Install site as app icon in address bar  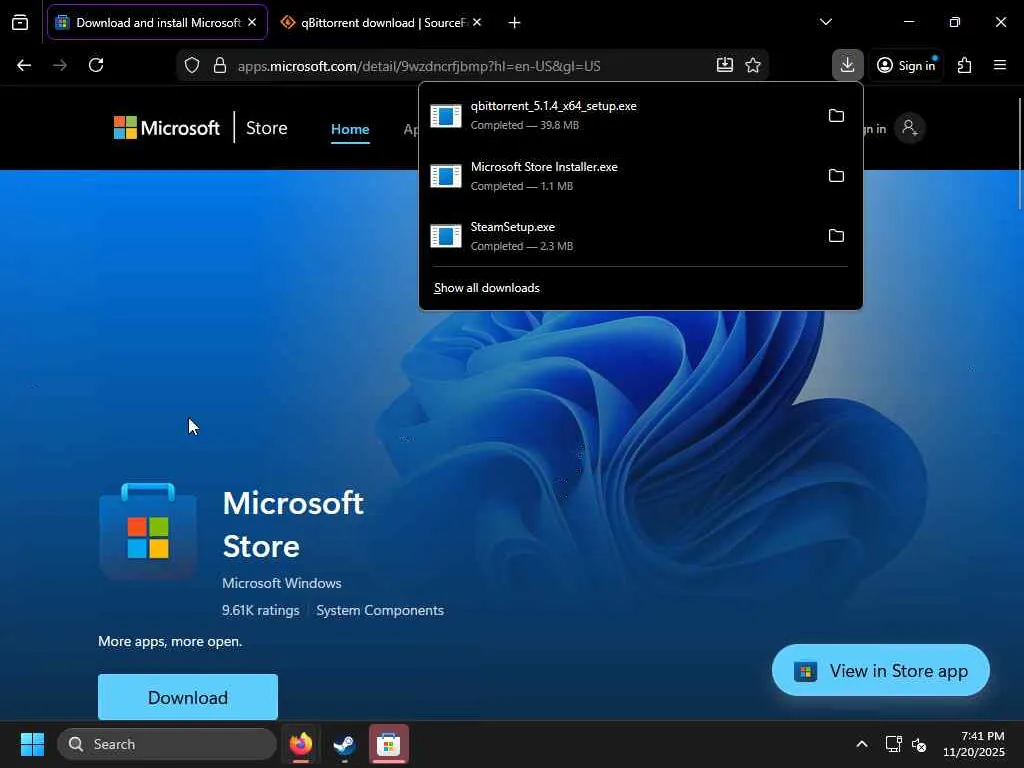click(725, 65)
